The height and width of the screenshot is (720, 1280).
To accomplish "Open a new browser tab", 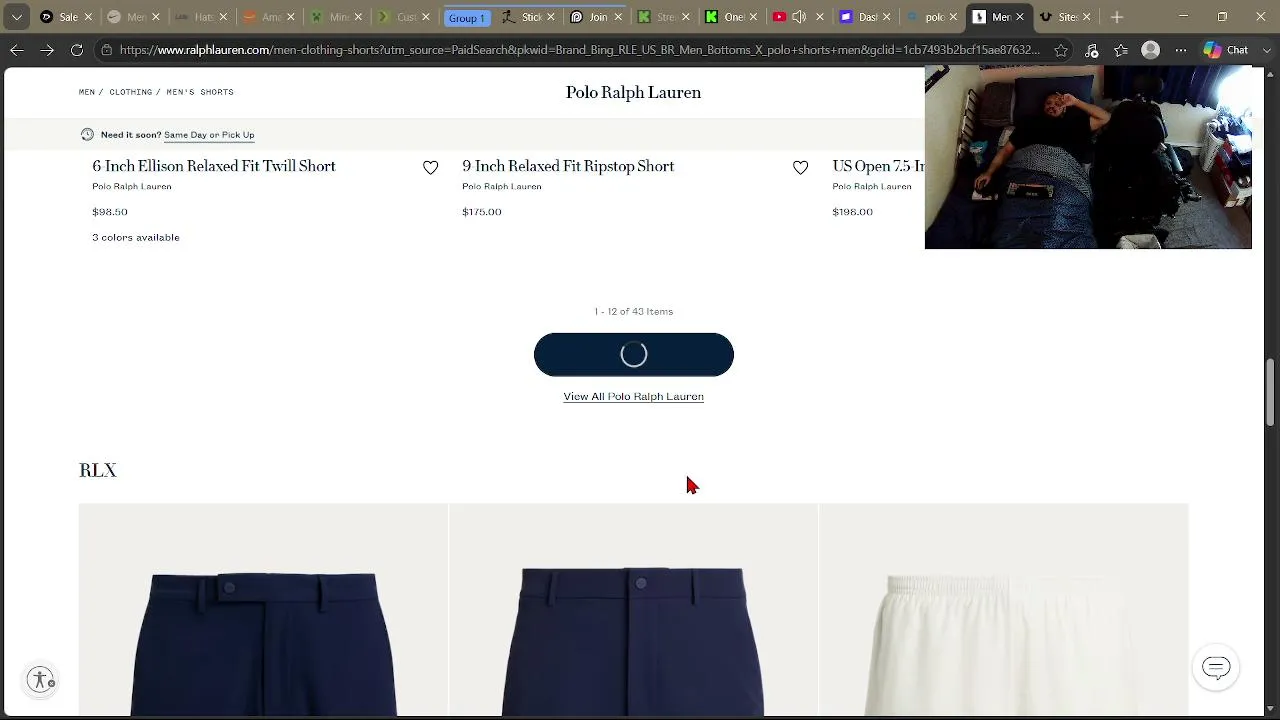I will click(1117, 17).
